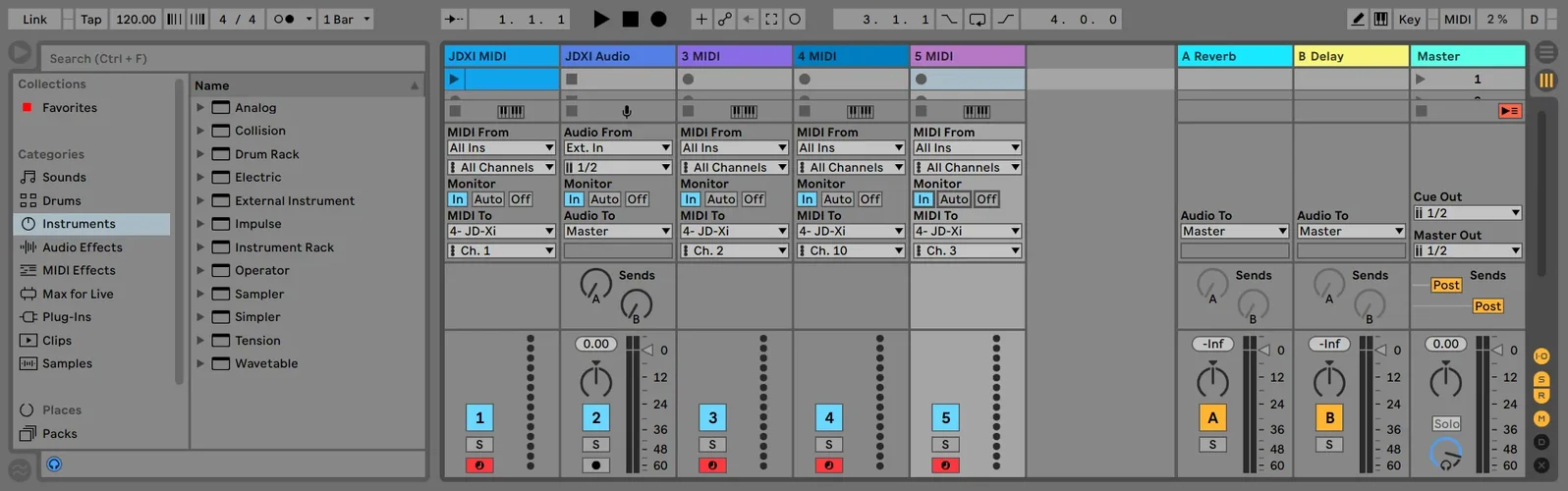The image size is (1568, 491).
Task: Disarm the 3 MIDI track record button
Action: coord(712,465)
